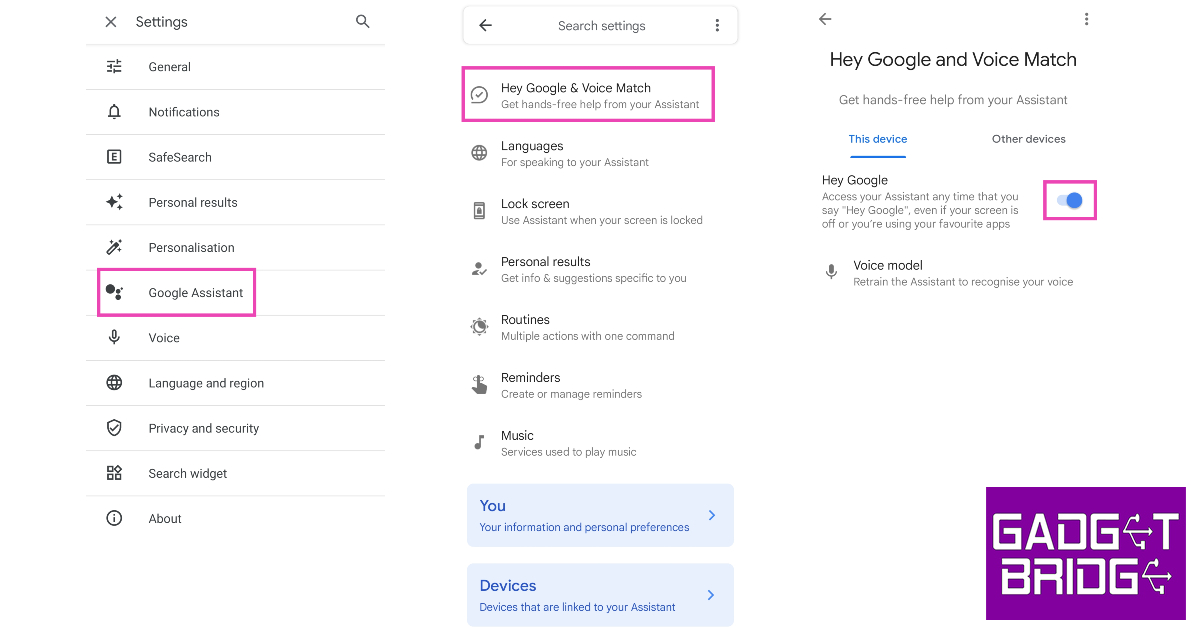Toggle the Hey Google switch off

(x=1070, y=201)
